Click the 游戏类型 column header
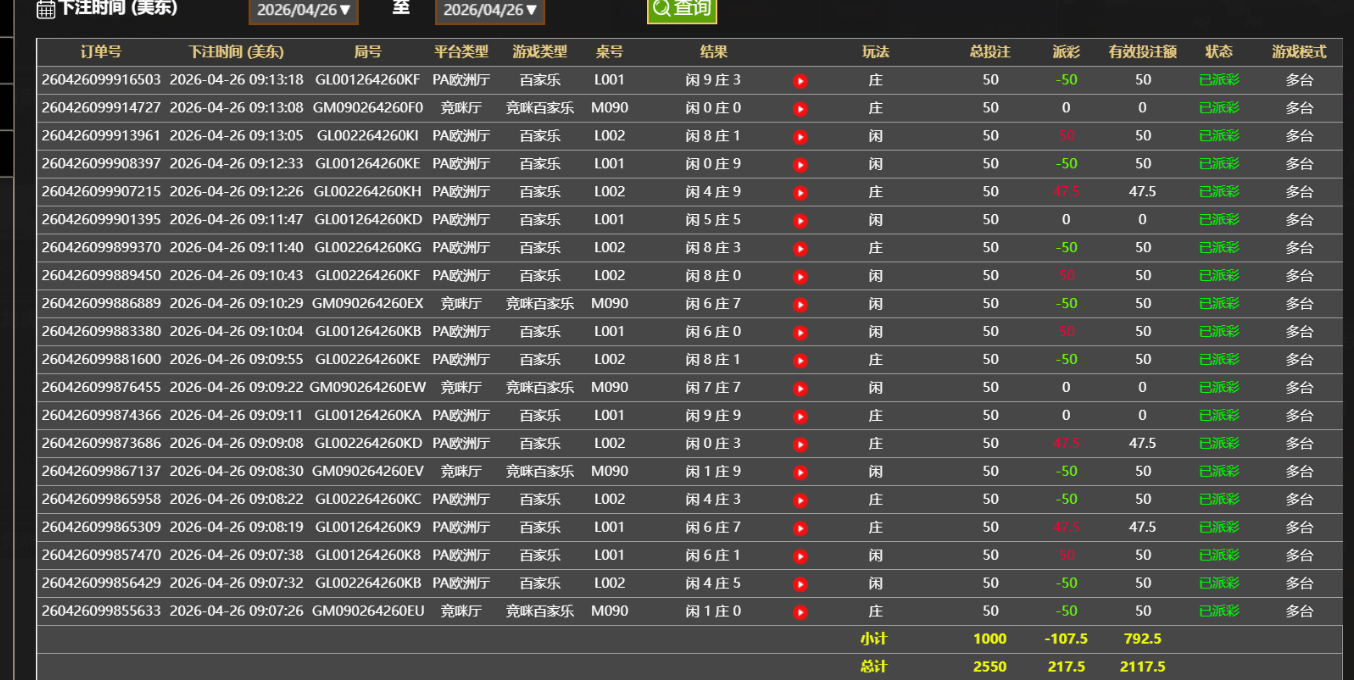 pyautogui.click(x=540, y=52)
